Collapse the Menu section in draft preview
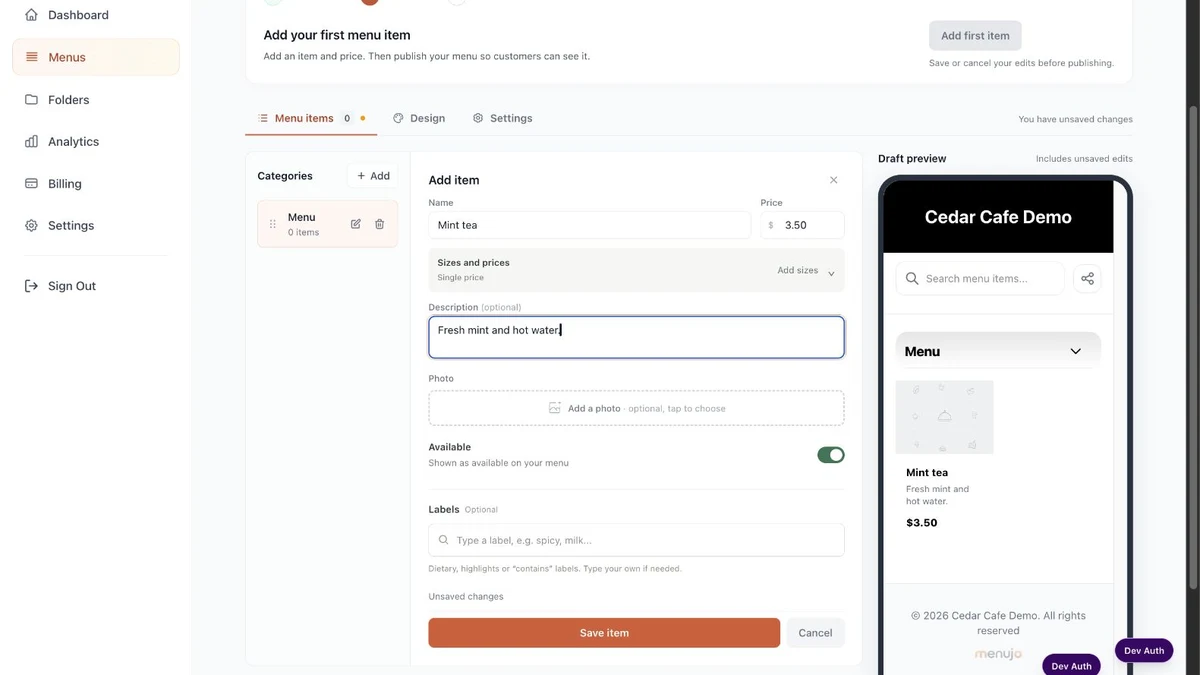Screen dimensions: 1200x675 click(x=1076, y=351)
